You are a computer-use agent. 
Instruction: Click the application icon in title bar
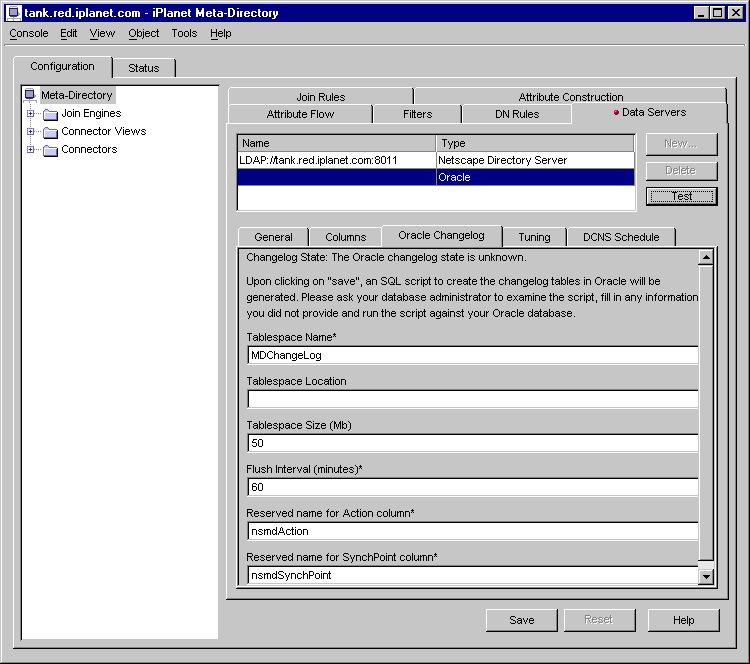pos(13,13)
